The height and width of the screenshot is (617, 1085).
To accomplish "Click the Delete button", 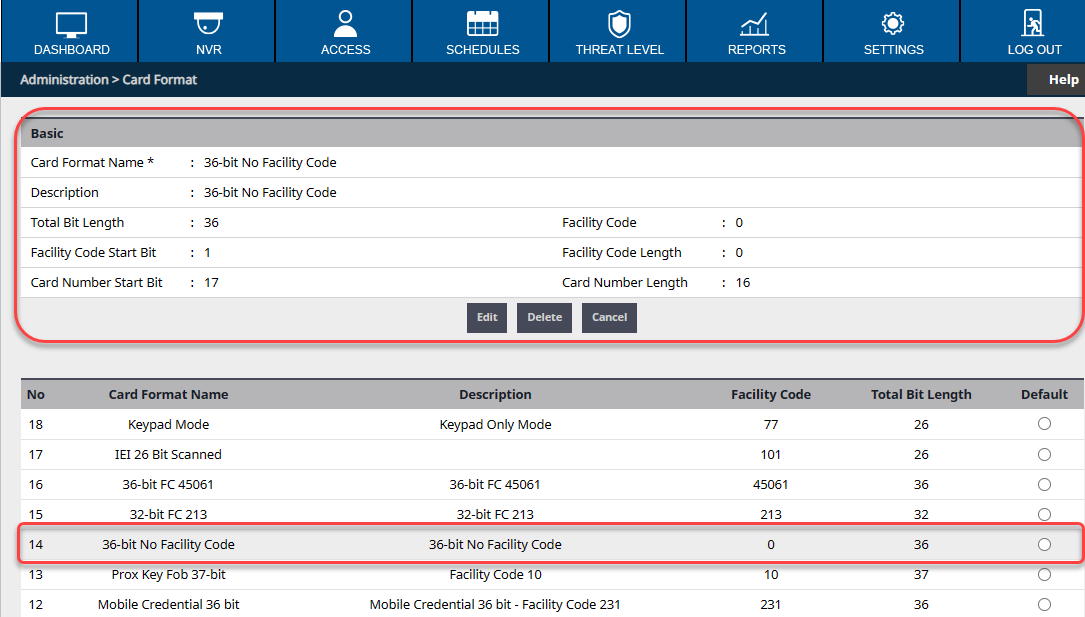I will pyautogui.click(x=544, y=317).
